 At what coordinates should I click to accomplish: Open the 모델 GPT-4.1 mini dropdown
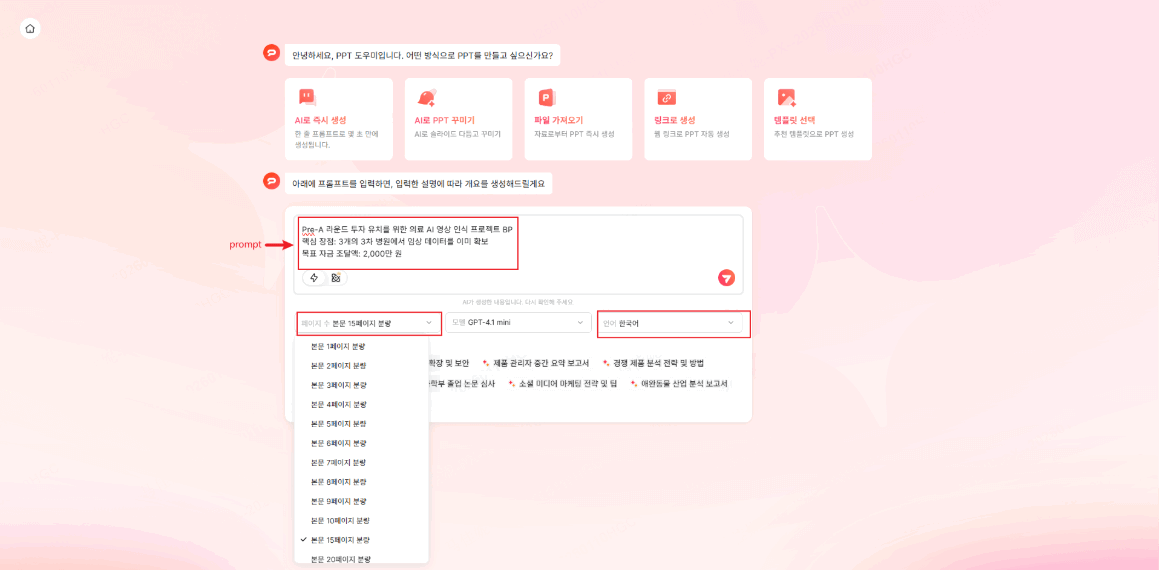518,323
